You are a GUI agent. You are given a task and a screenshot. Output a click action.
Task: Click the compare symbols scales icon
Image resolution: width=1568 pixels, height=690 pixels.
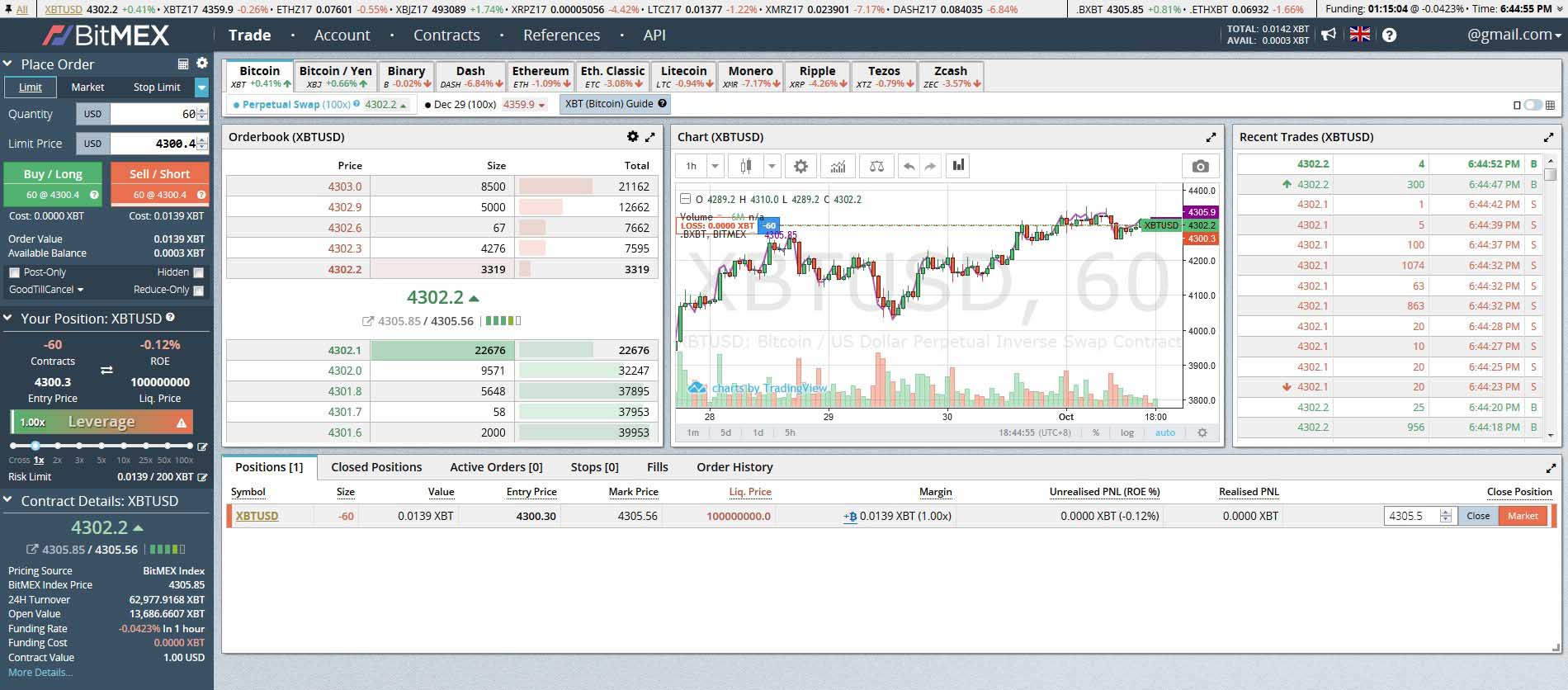point(876,166)
